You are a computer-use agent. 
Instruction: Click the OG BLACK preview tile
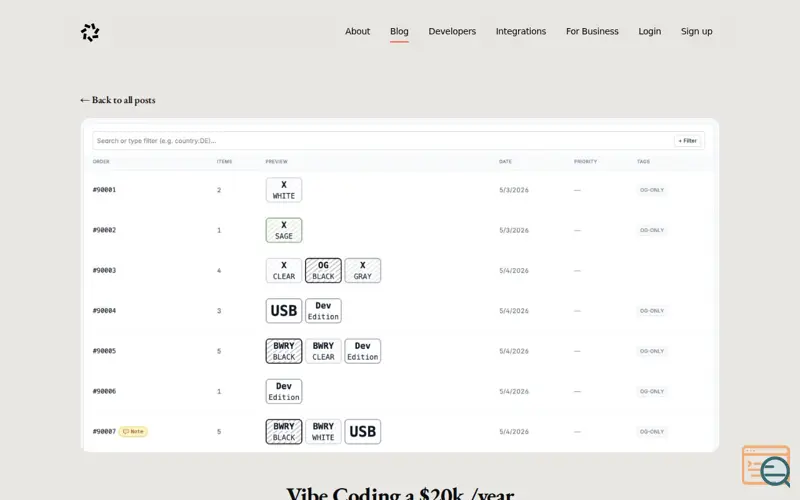tap(323, 270)
